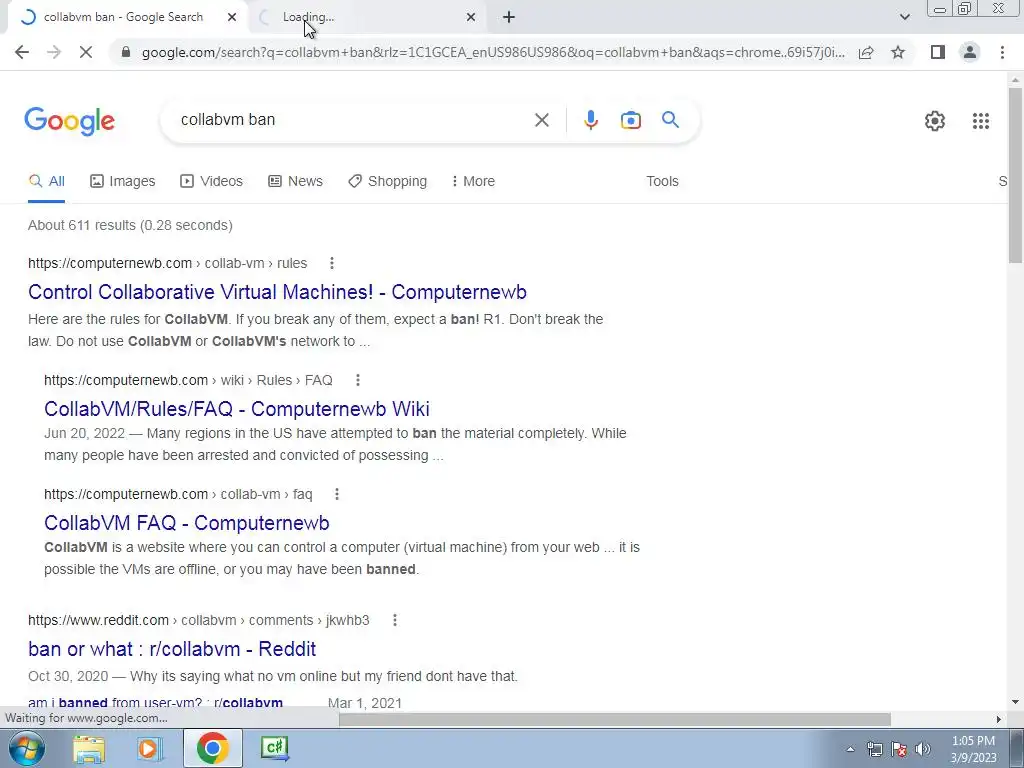Open a new tab

click(509, 18)
